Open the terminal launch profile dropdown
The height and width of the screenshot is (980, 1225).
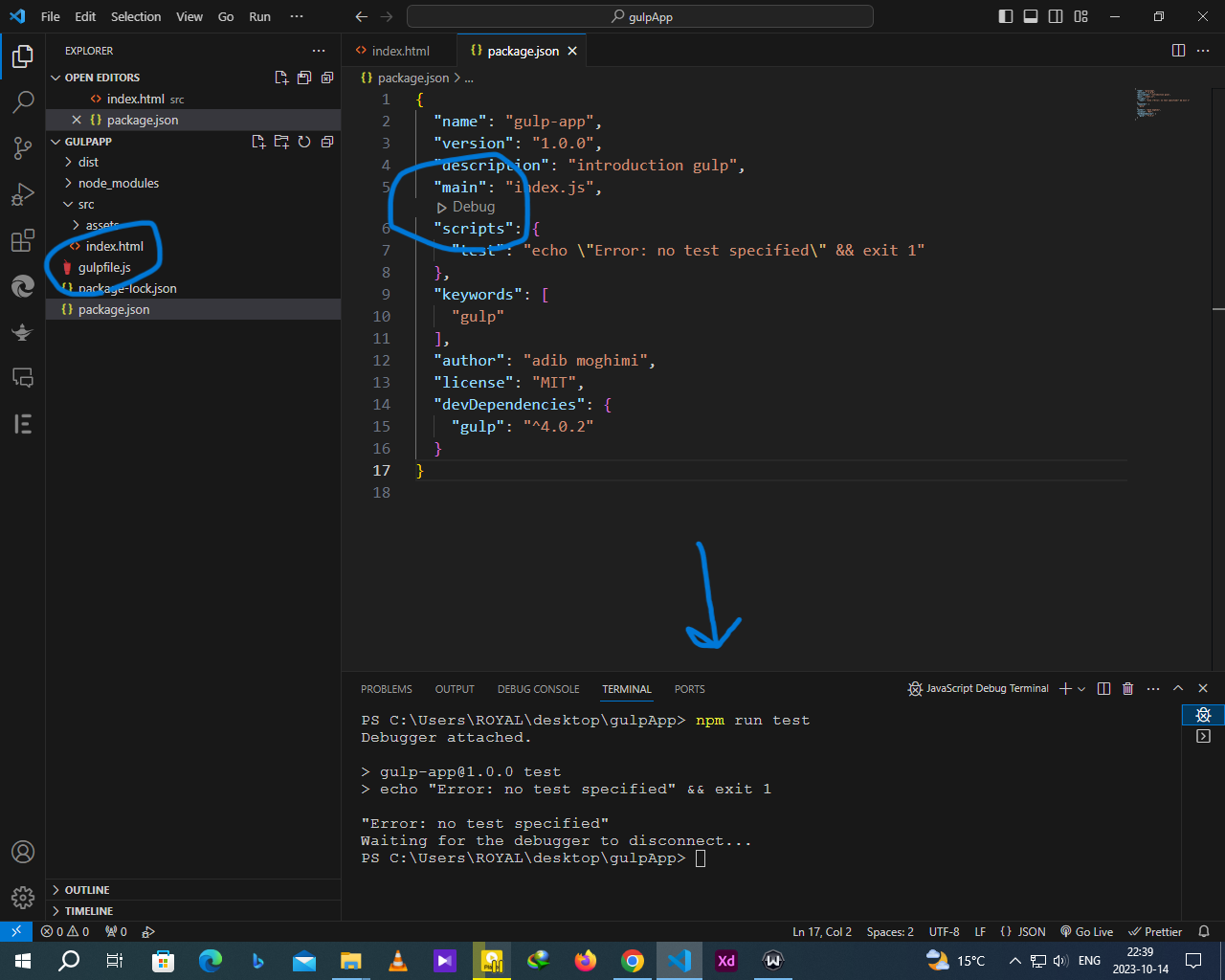coord(1081,688)
